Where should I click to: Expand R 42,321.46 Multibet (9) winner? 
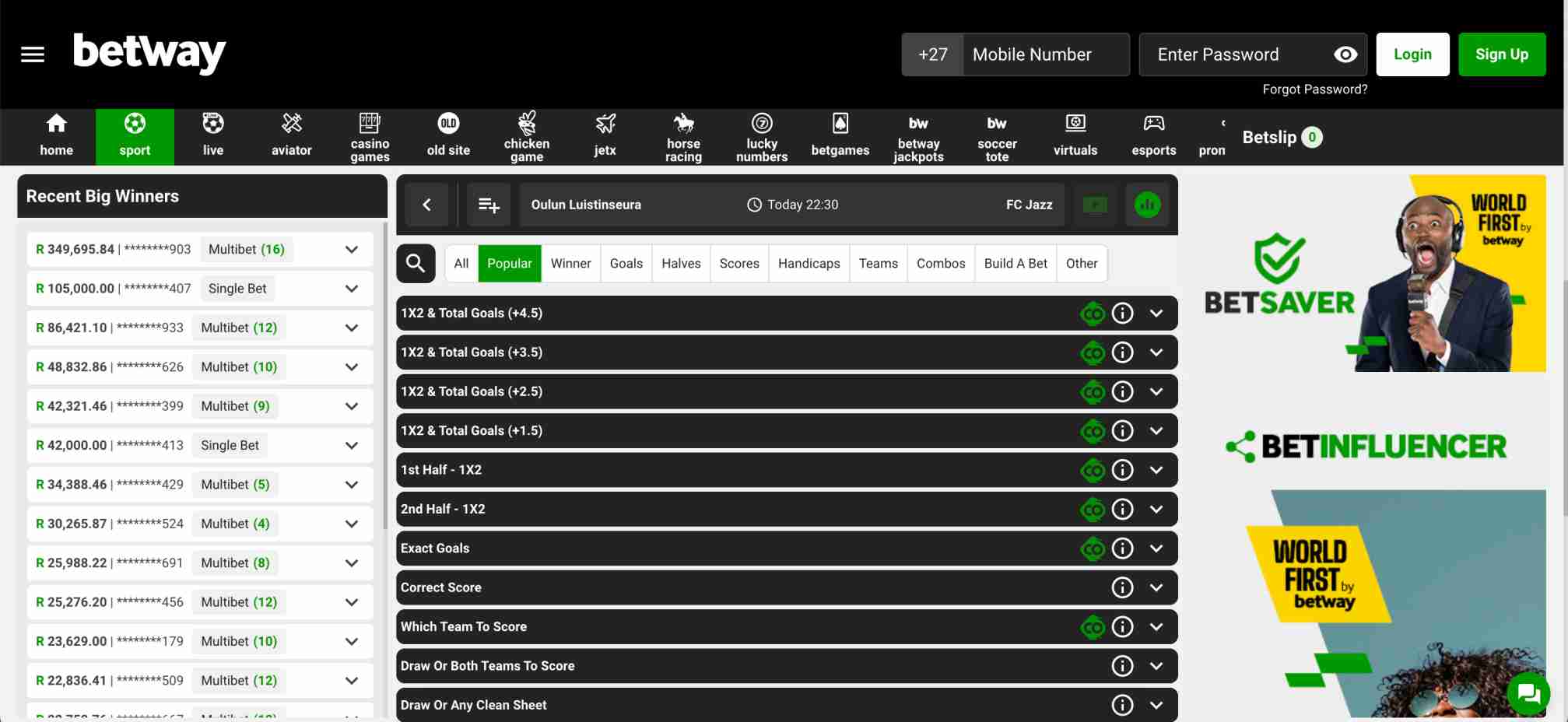[352, 406]
